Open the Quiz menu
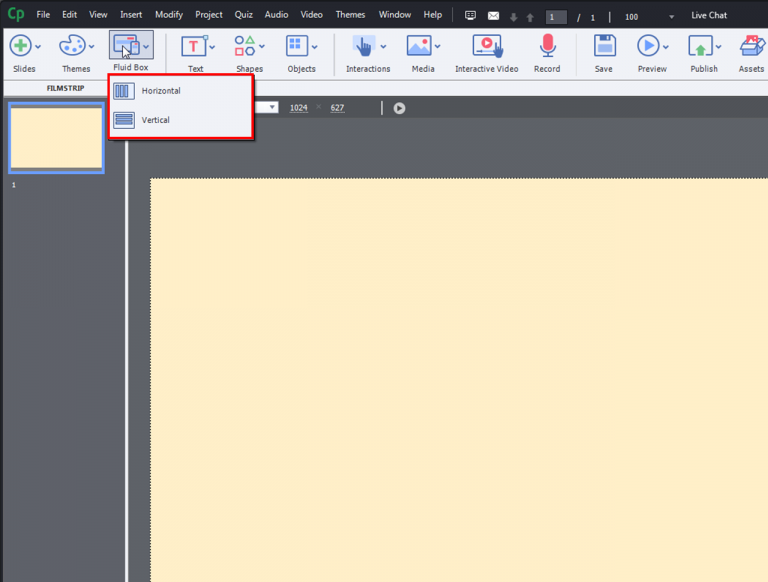Image resolution: width=768 pixels, height=582 pixels. [x=243, y=15]
